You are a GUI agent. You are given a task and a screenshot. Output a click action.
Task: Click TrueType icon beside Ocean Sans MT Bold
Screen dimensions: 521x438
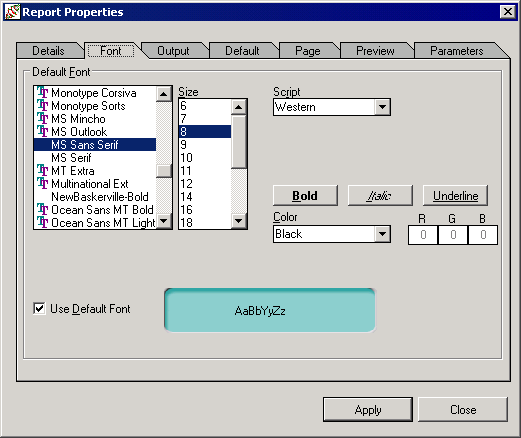tap(42, 209)
